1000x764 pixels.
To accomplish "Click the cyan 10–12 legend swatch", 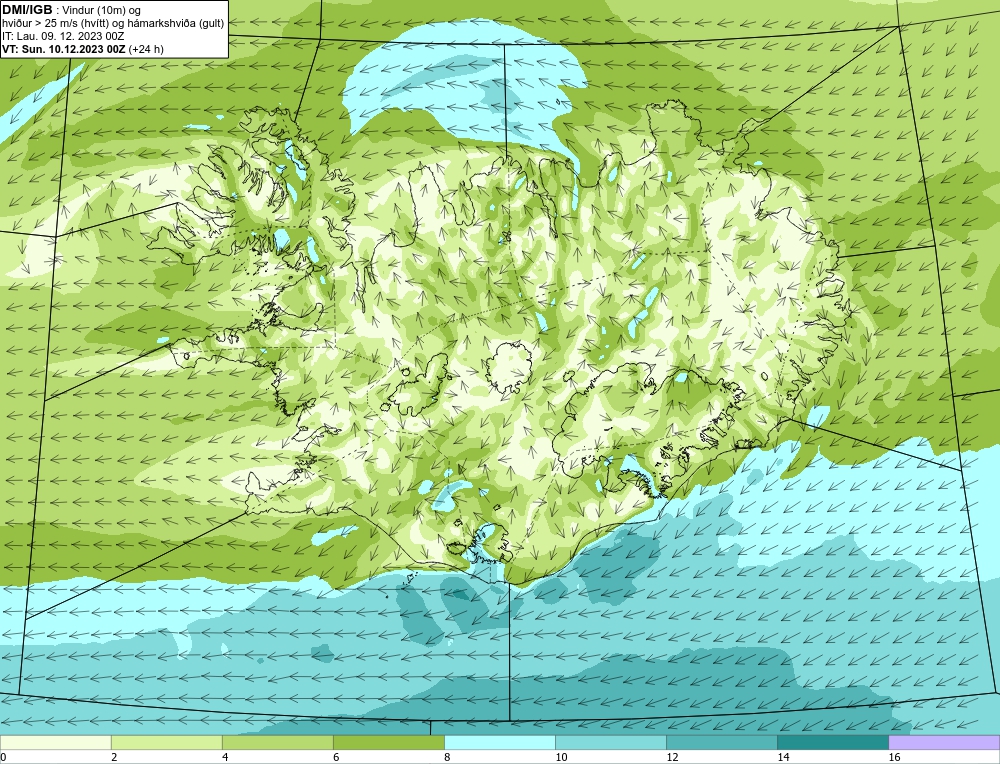I will tap(610, 742).
